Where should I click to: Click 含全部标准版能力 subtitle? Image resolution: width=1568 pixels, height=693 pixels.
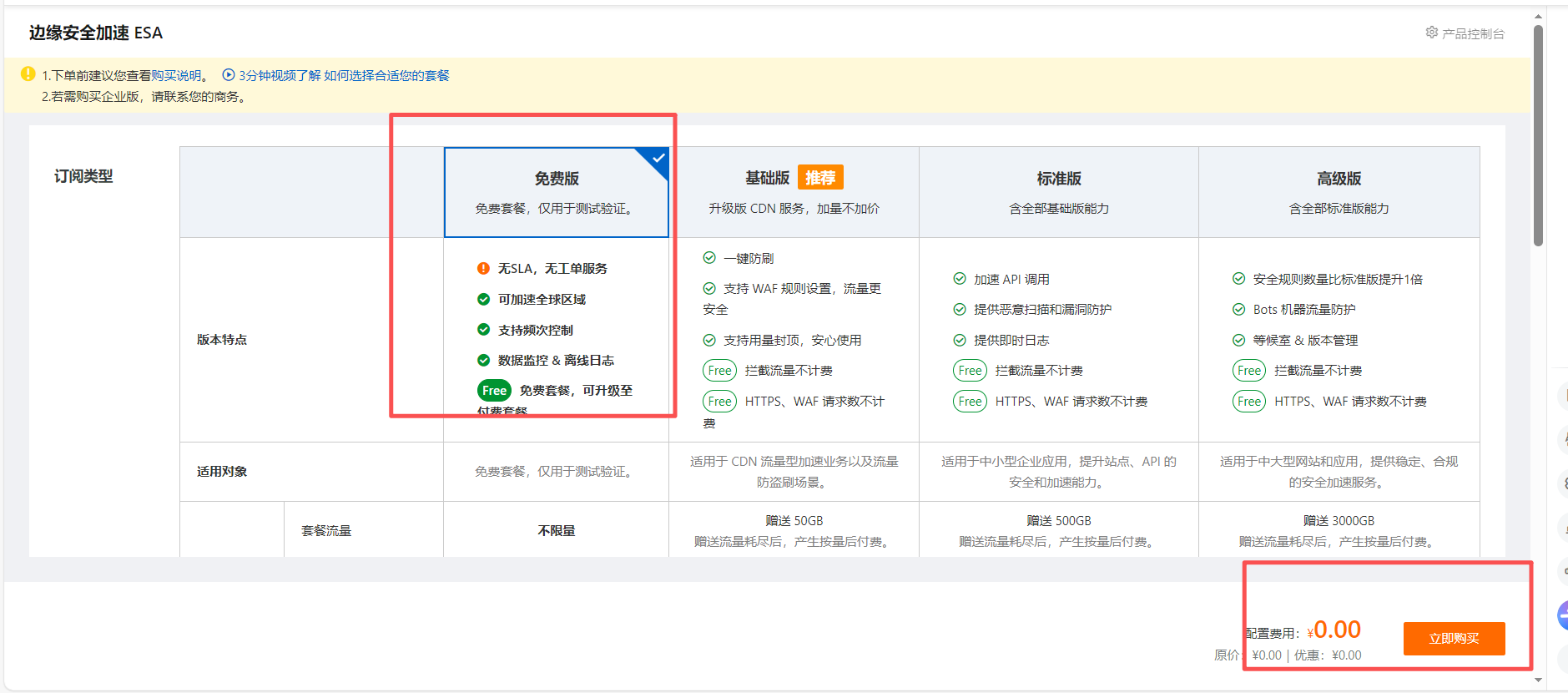(1339, 209)
